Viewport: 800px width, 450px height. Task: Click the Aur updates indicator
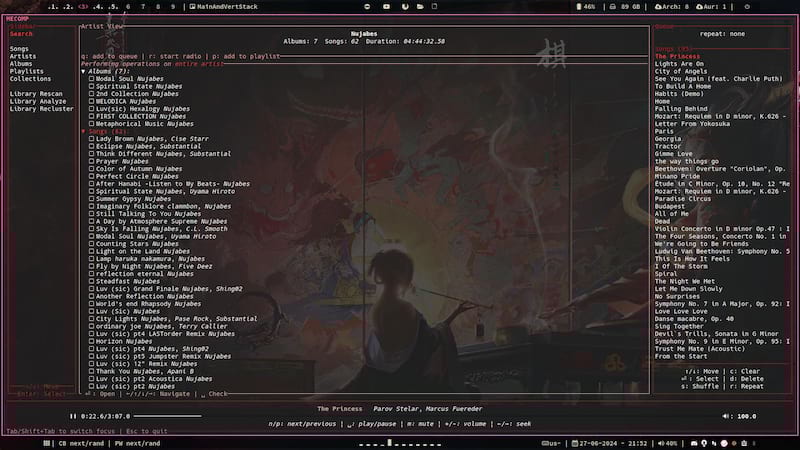[704, 6]
